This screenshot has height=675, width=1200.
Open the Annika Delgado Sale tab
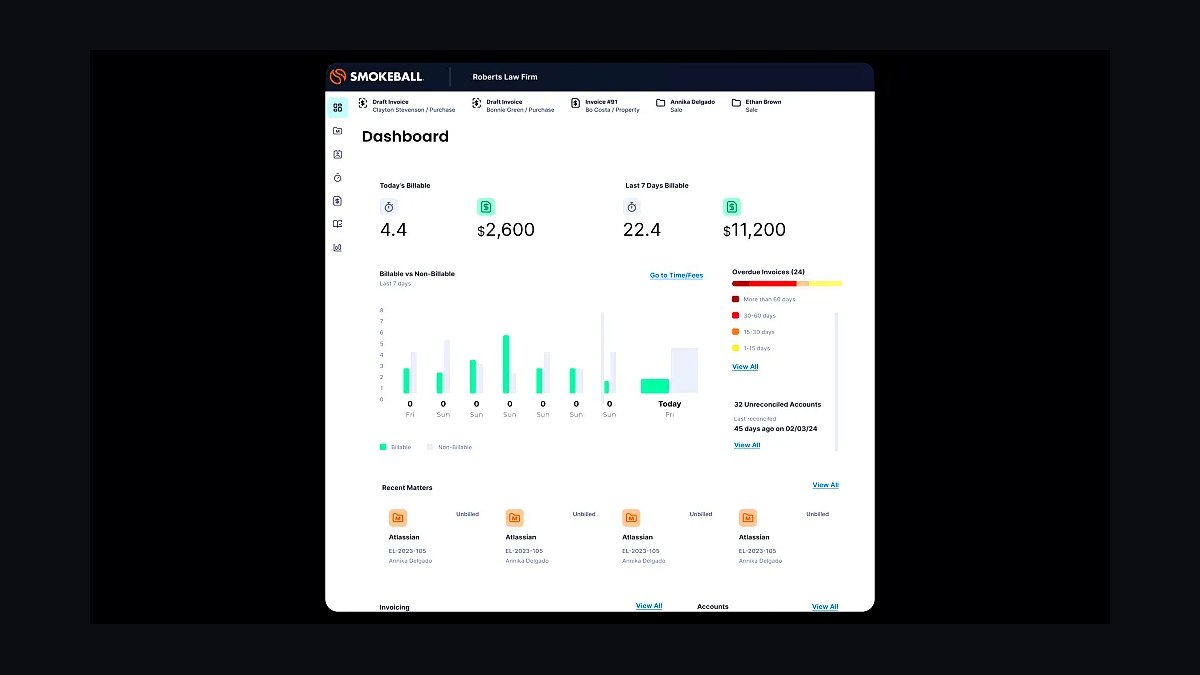coord(686,106)
